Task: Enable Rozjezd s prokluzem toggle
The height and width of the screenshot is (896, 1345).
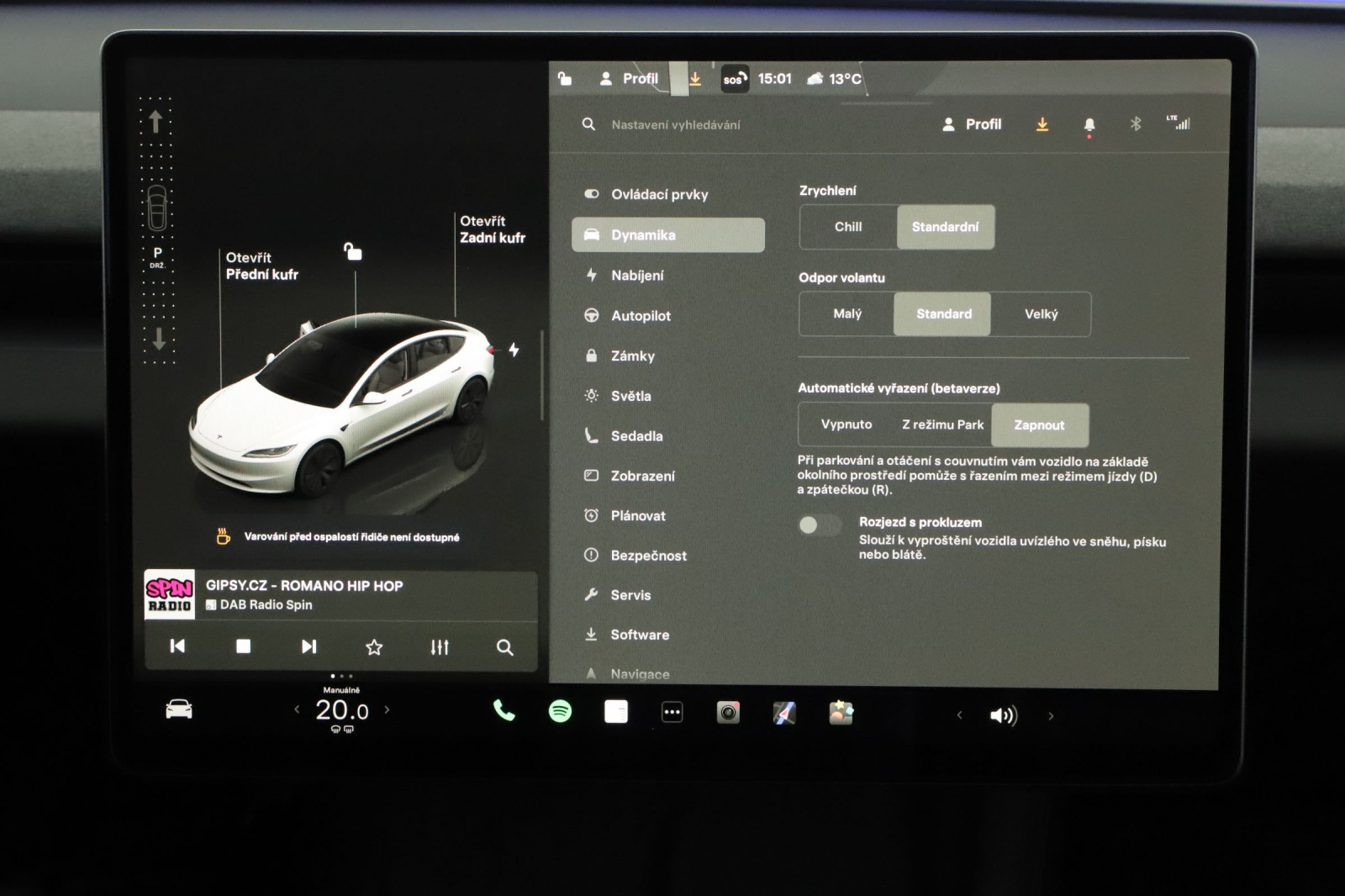Action: [819, 525]
